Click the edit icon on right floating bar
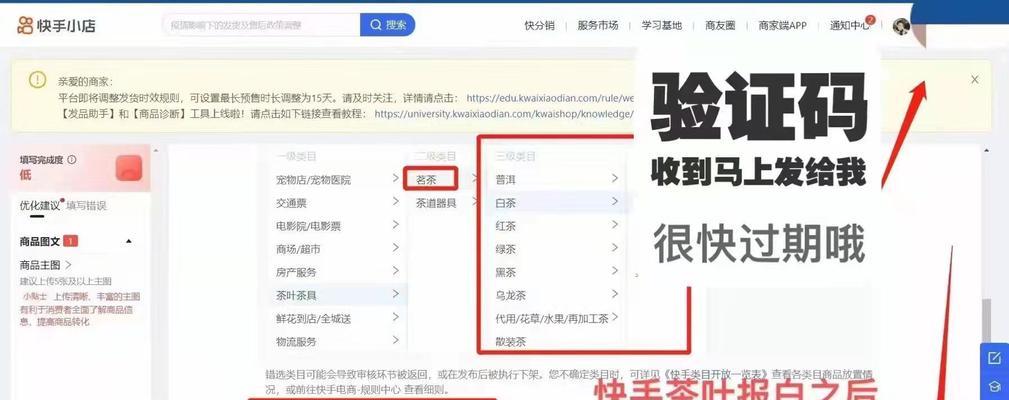 994,358
